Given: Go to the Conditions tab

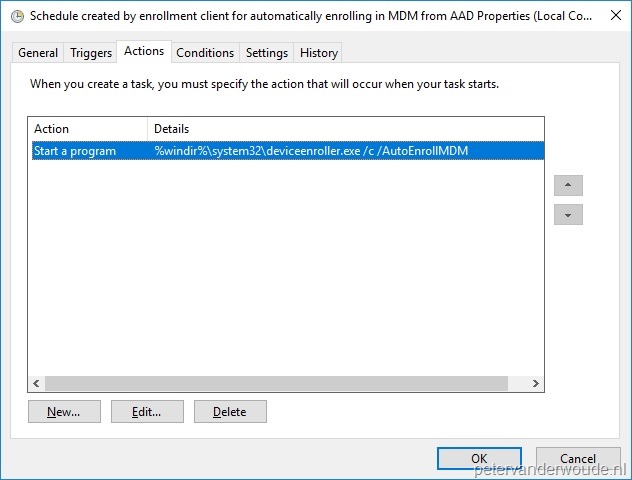Looking at the screenshot, I should pyautogui.click(x=205, y=53).
